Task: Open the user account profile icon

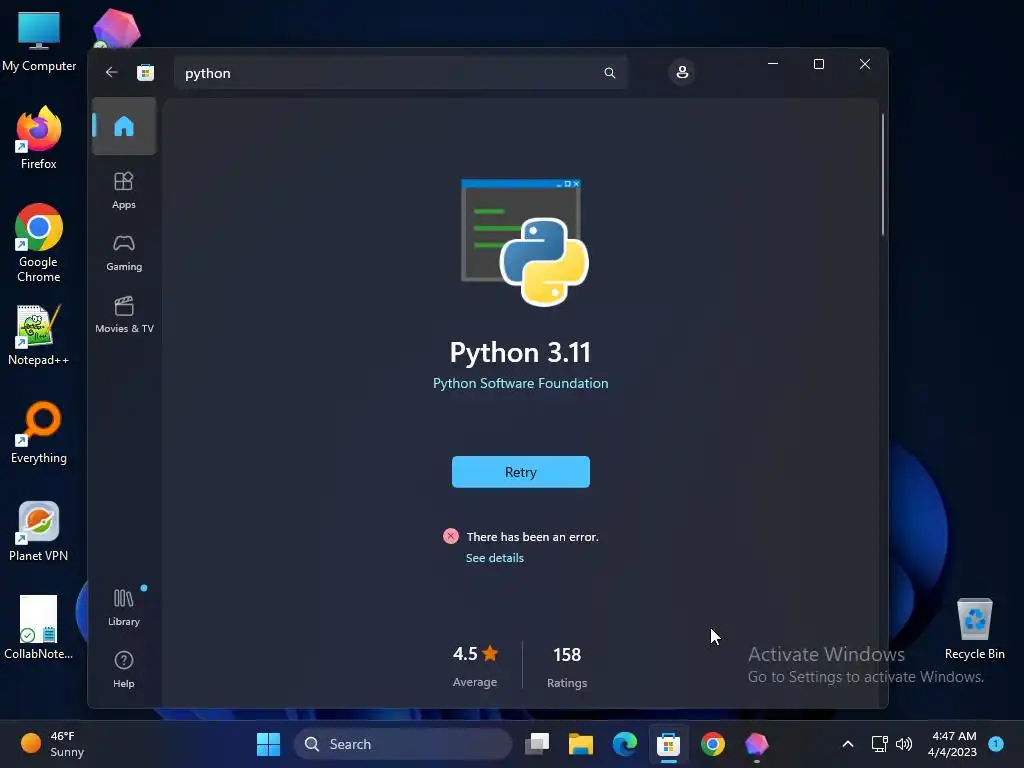Action: 682,72
